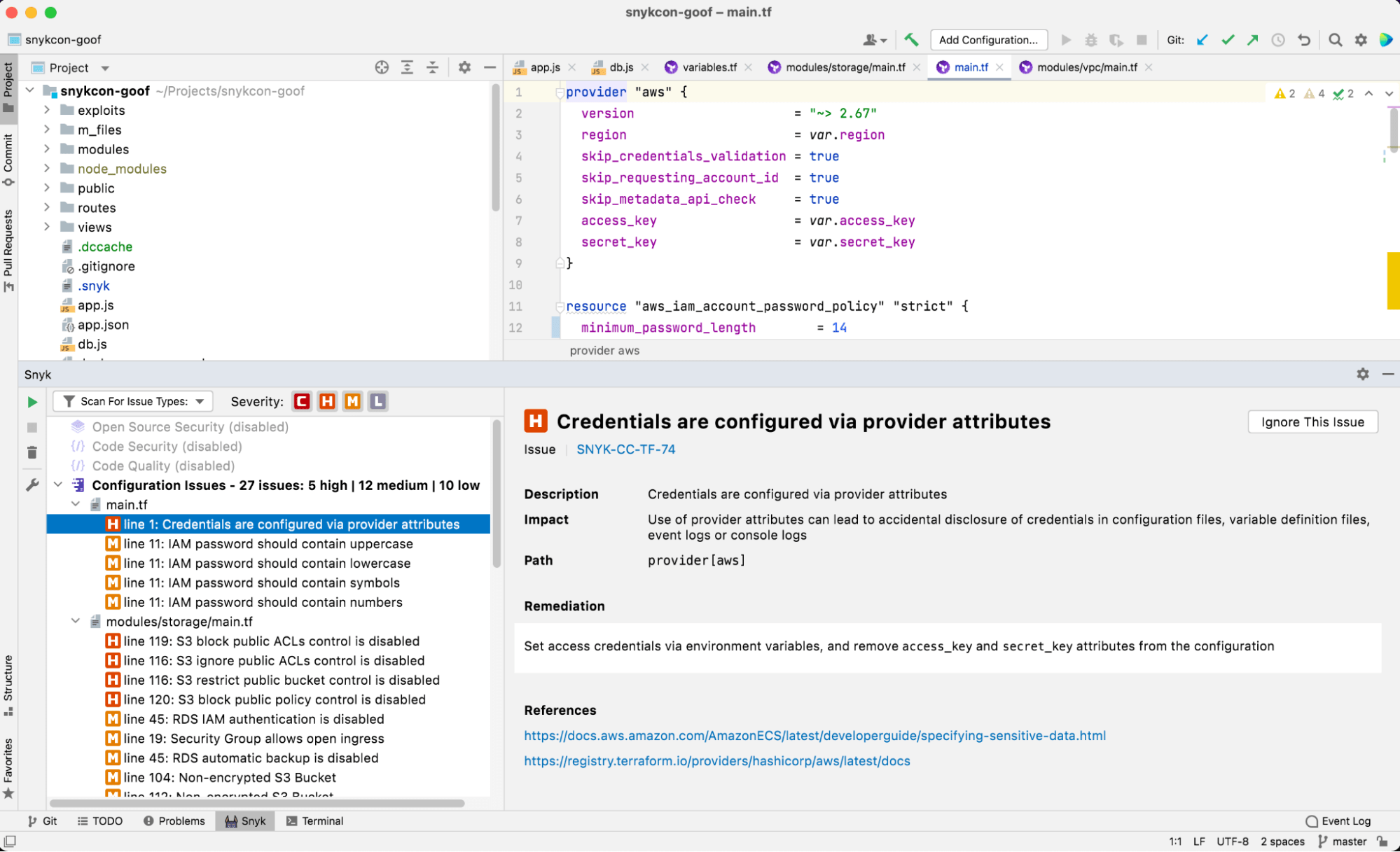Push commits using the Git push arrow
The height and width of the screenshot is (852, 1400).
click(1252, 40)
